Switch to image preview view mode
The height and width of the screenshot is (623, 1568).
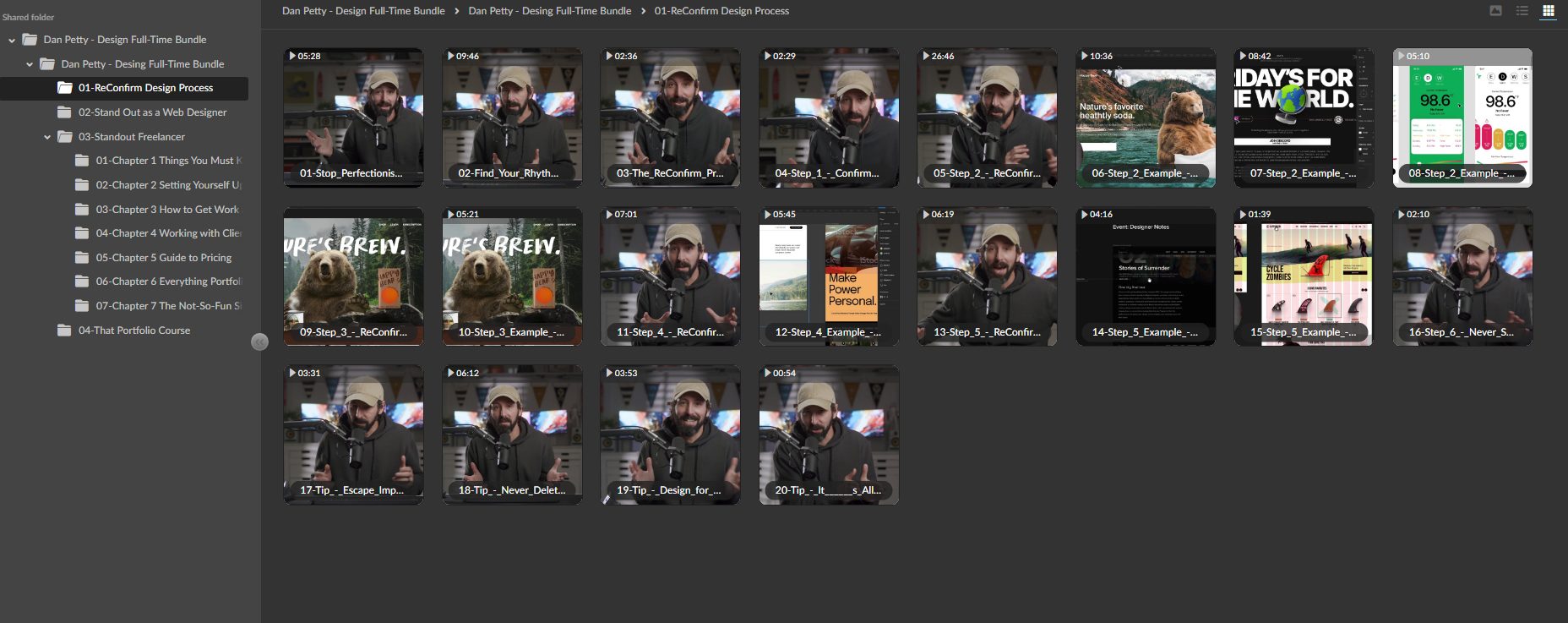click(1495, 11)
